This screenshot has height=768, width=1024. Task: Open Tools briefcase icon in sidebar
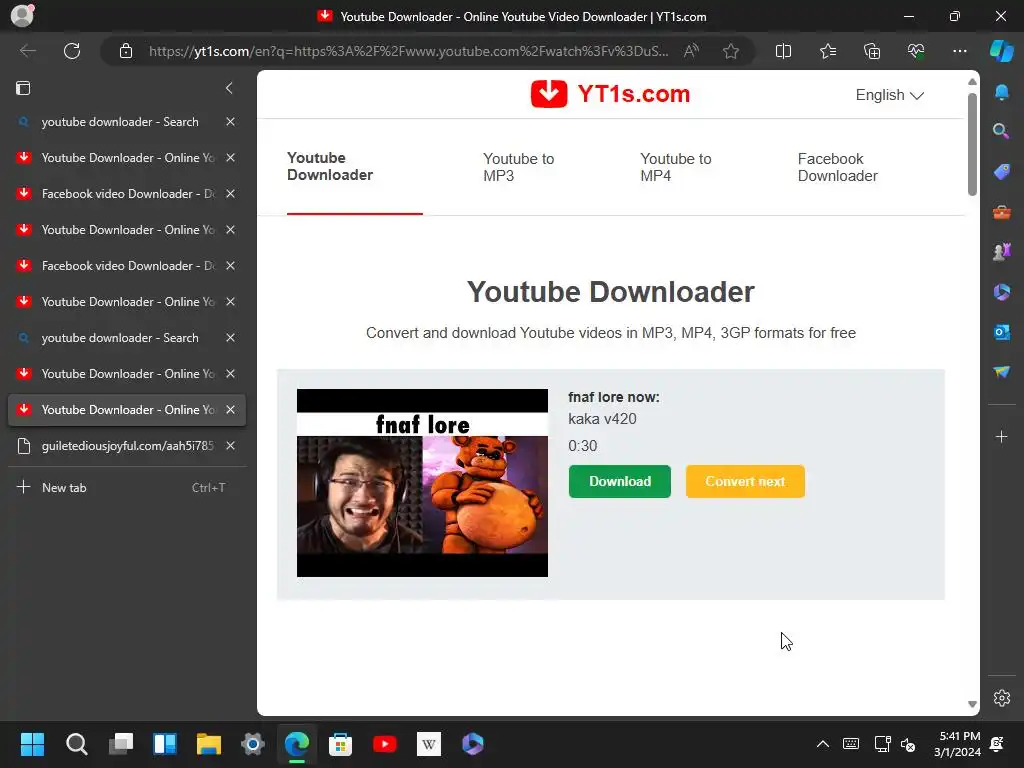pyautogui.click(x=1002, y=212)
